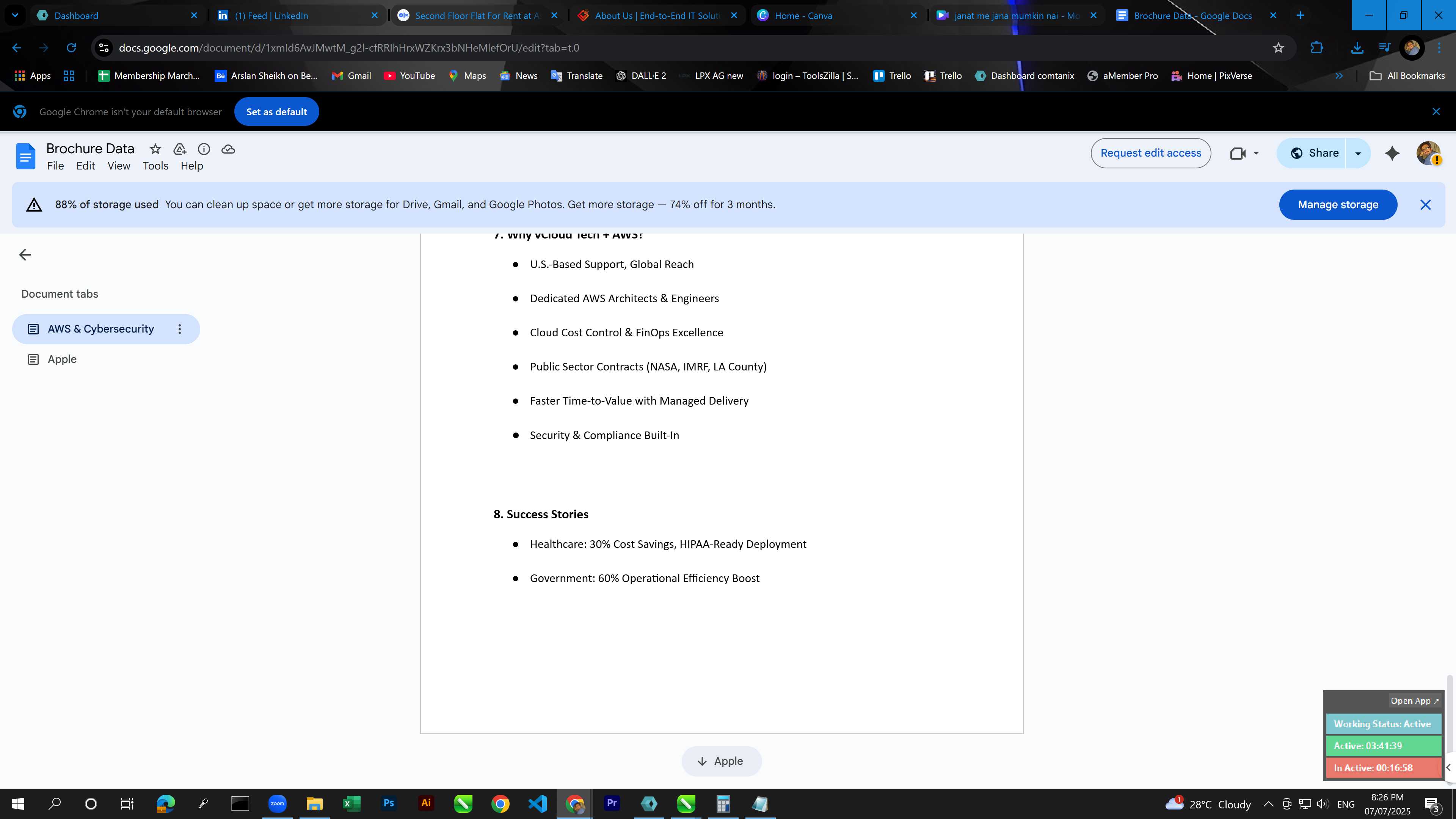Viewport: 1456px width, 819px height.
Task: Open Photoshop from the taskbar
Action: tap(389, 803)
